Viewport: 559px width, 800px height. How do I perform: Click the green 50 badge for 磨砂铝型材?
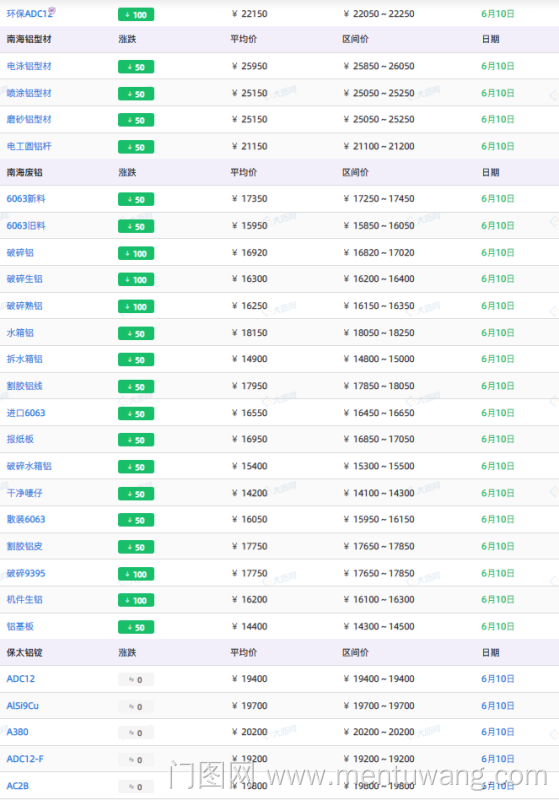click(x=136, y=120)
